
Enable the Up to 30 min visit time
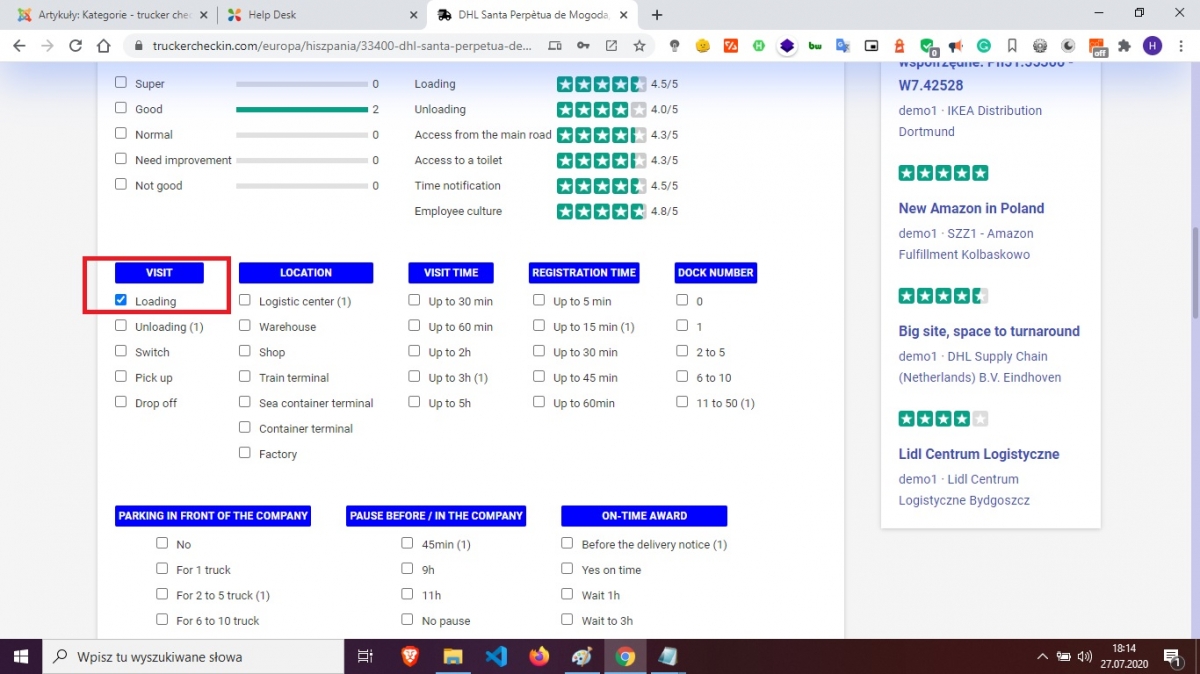tap(415, 300)
